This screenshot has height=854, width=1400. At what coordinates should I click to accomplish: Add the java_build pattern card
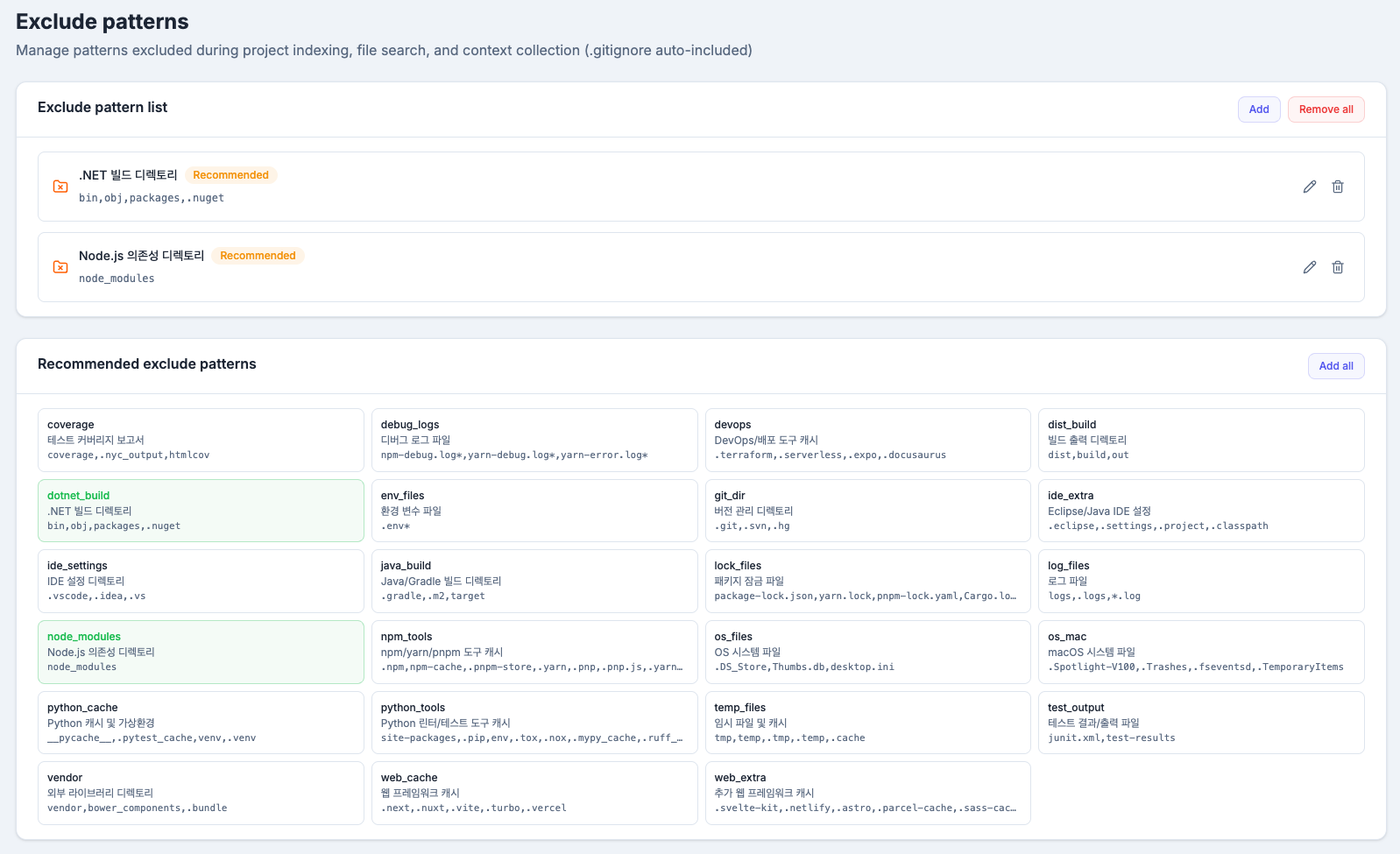pos(534,581)
